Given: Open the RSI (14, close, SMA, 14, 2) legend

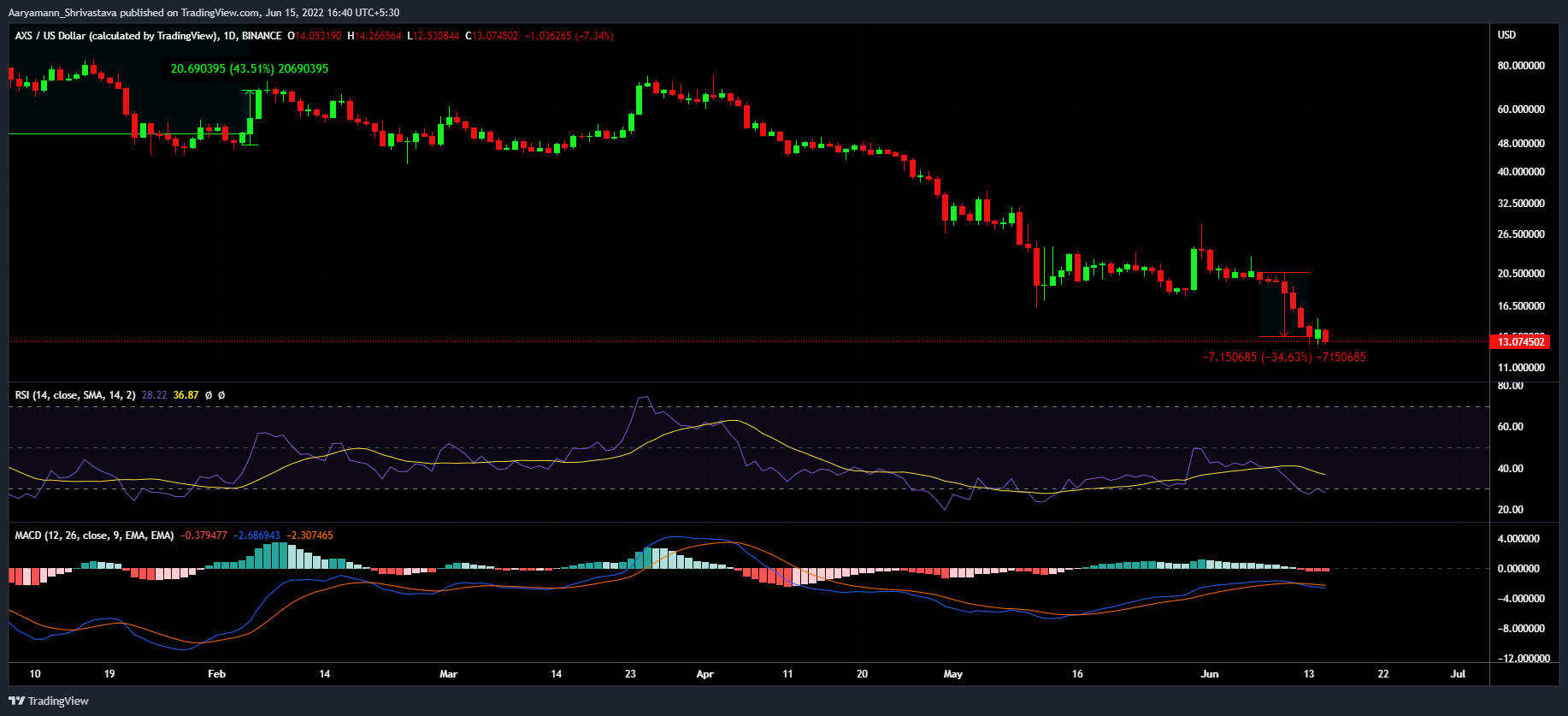Looking at the screenshot, I should tap(75, 395).
